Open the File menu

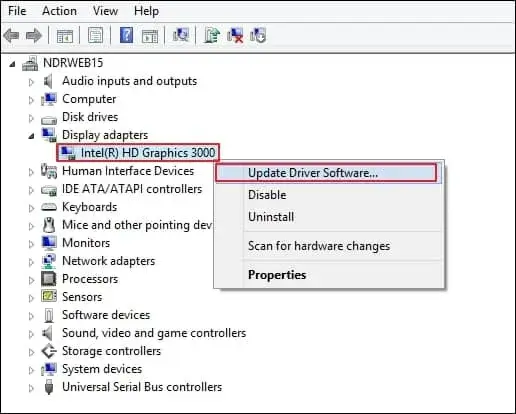point(17,11)
